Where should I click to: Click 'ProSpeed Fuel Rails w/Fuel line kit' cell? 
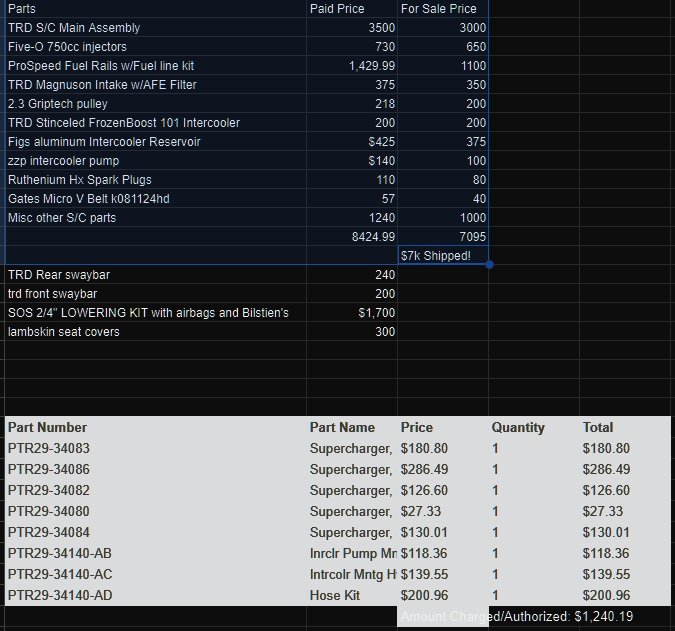155,65
